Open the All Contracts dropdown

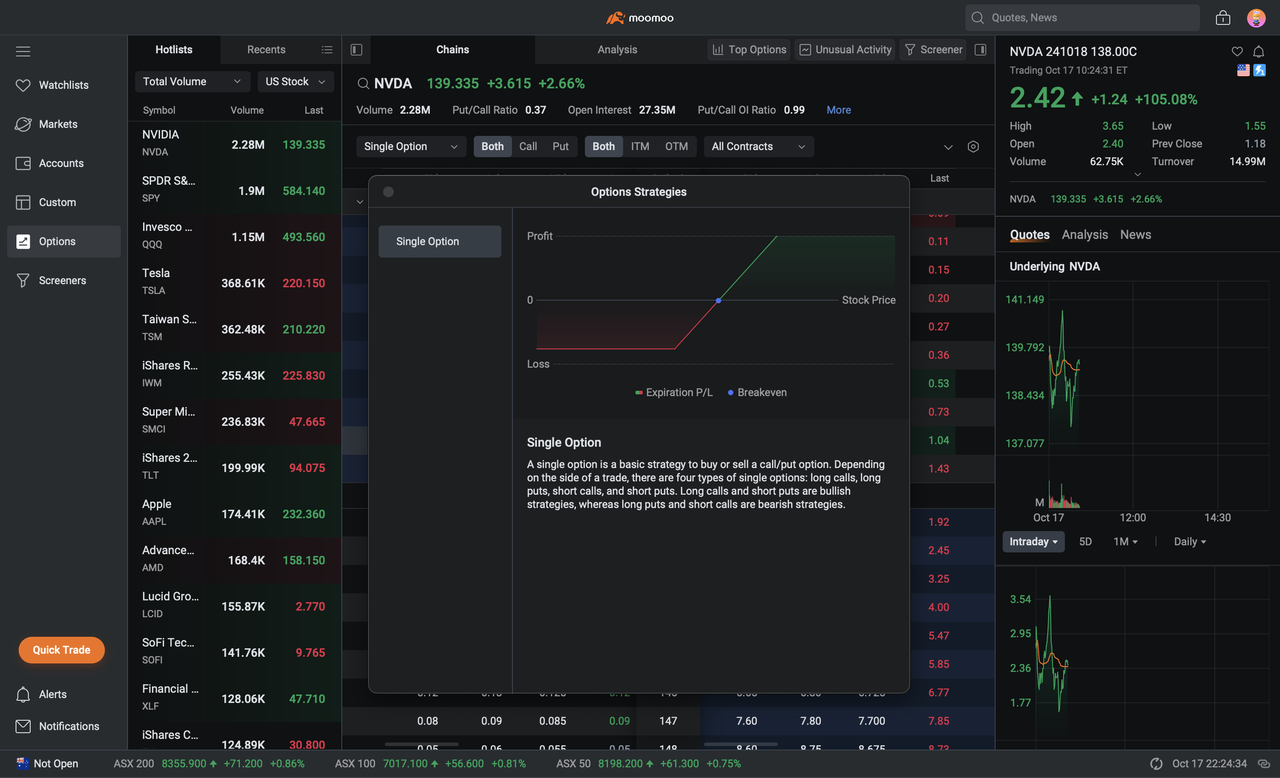(x=759, y=147)
